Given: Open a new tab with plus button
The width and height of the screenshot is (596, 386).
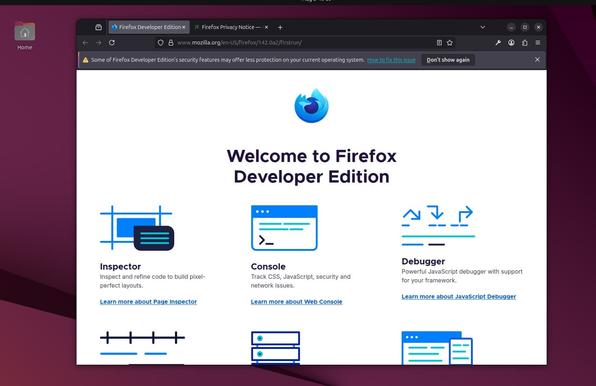Looking at the screenshot, I should 280,27.
